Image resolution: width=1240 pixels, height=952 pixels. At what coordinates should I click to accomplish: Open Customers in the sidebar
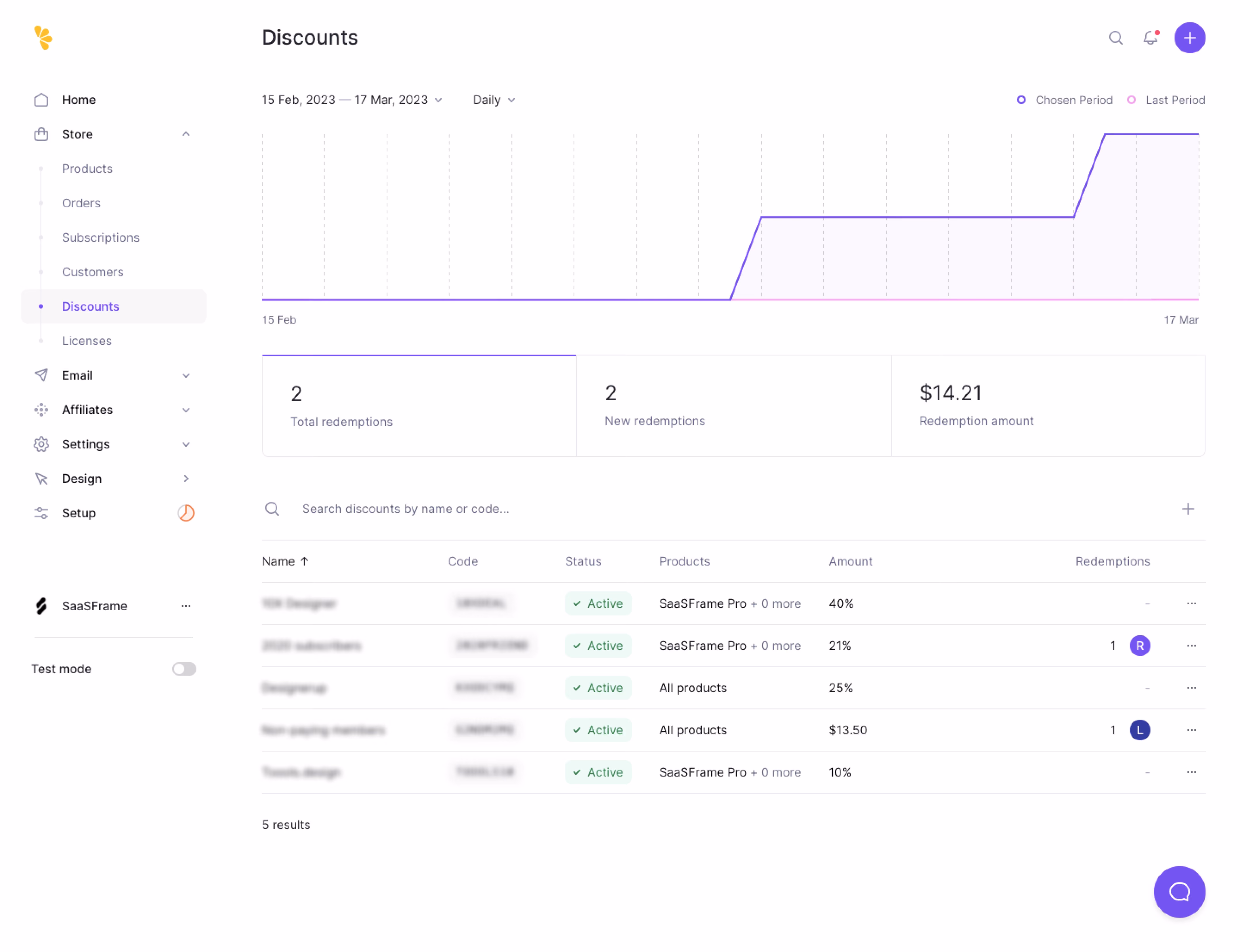(x=92, y=272)
